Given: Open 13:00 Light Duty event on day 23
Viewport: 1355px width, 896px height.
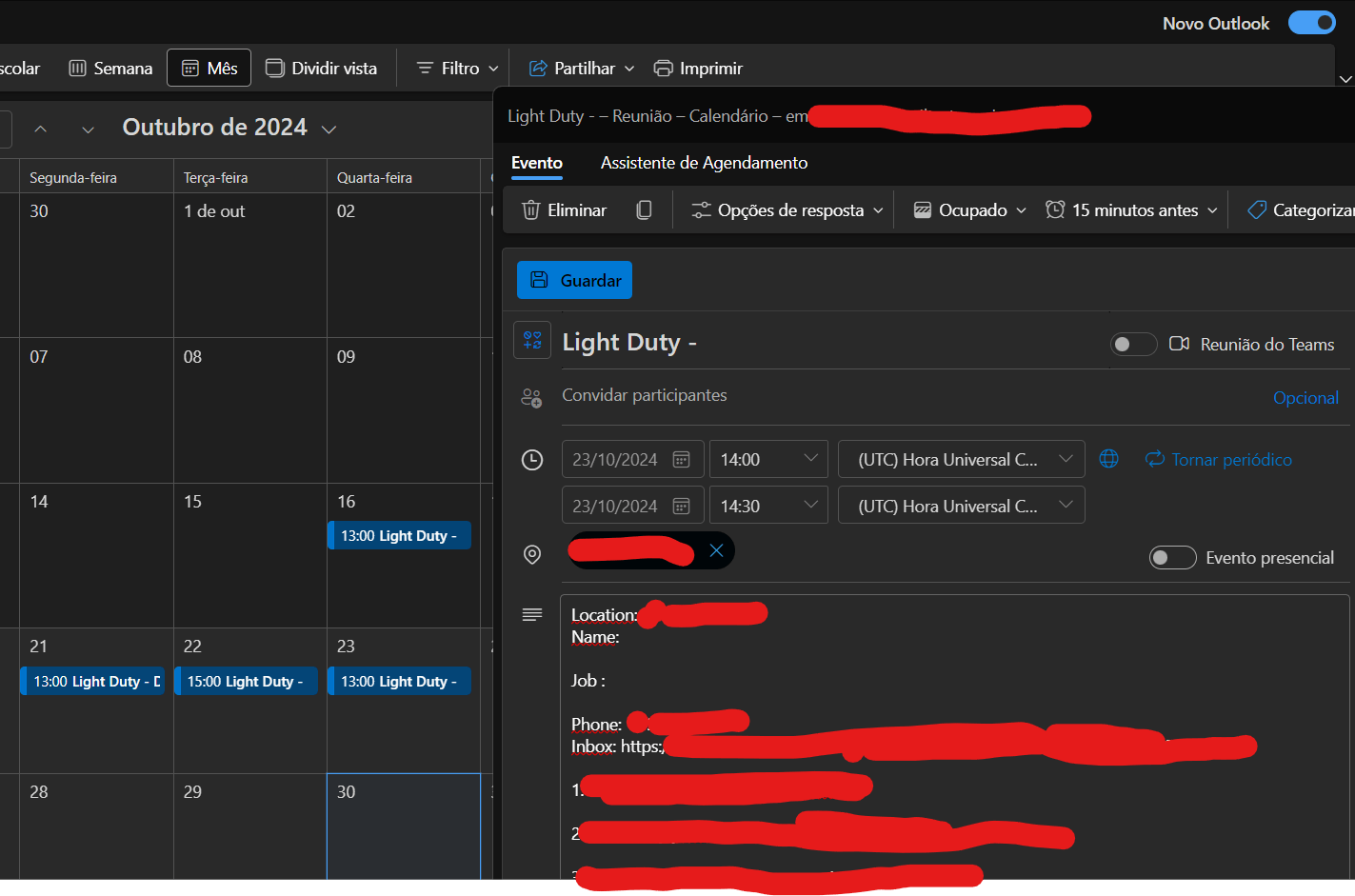Looking at the screenshot, I should click(x=399, y=681).
